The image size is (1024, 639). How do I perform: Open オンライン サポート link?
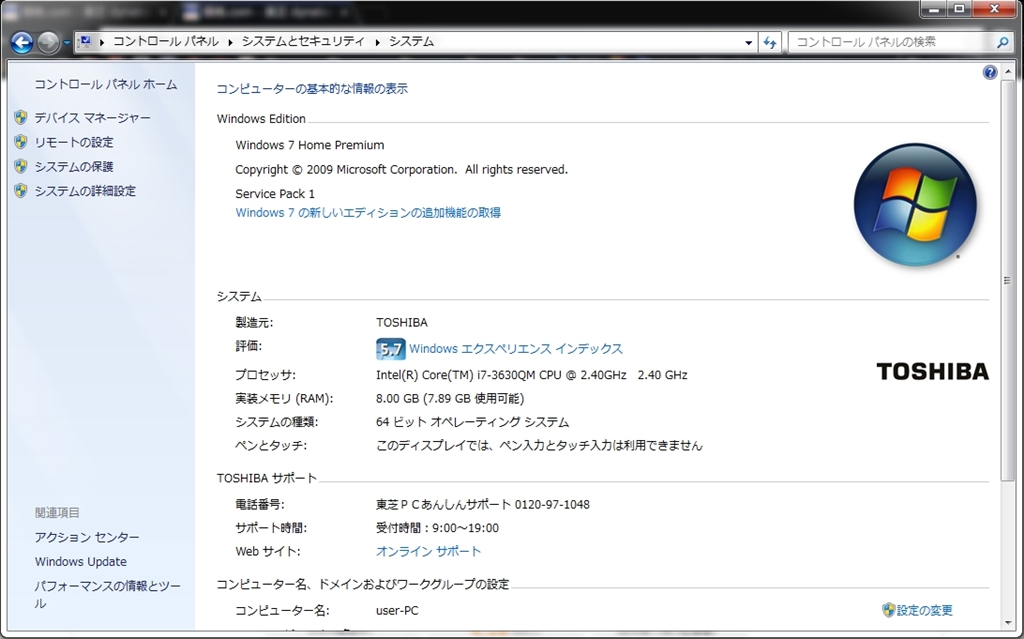[428, 551]
